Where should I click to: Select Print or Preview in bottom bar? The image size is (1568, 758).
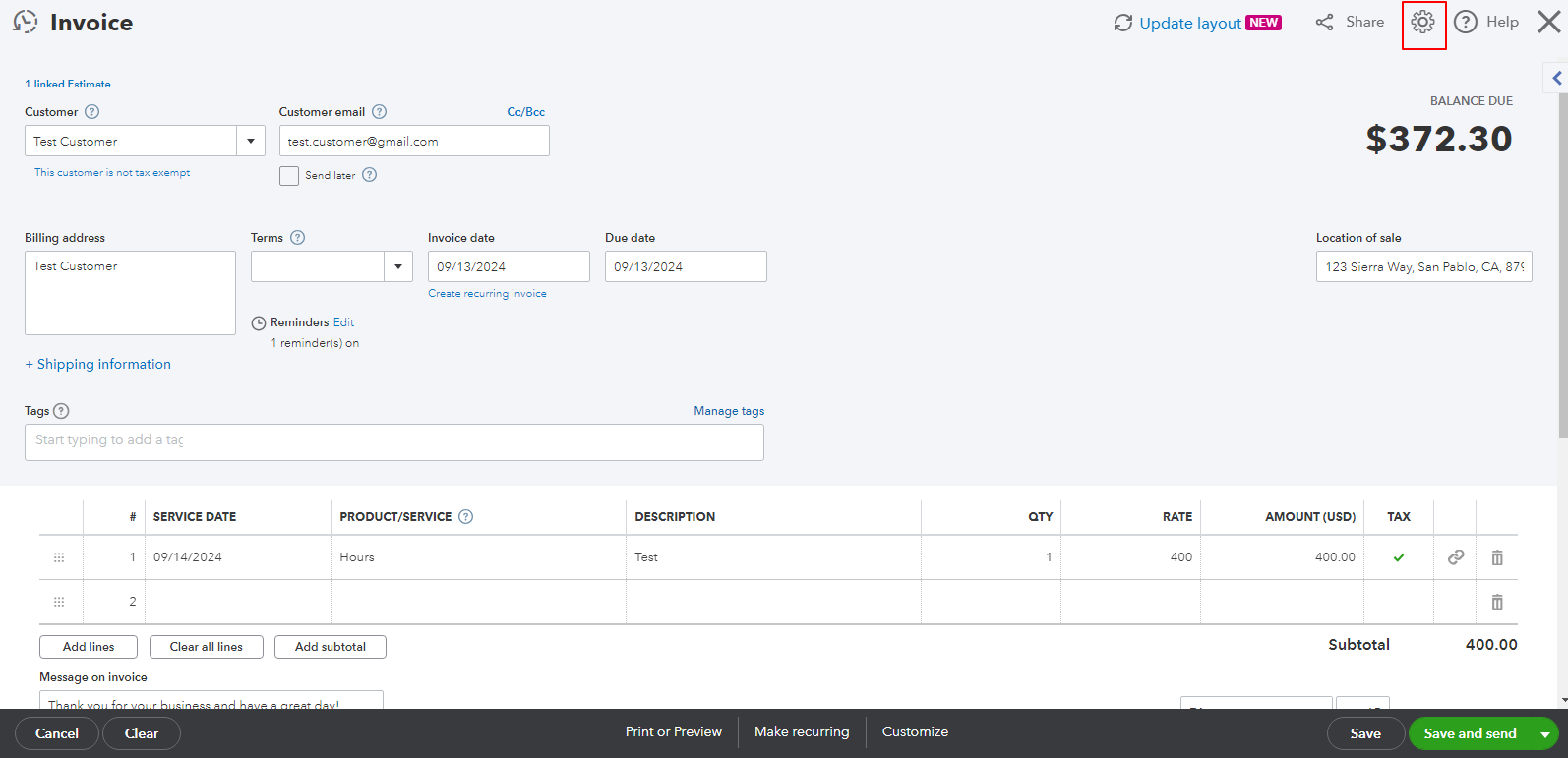click(x=673, y=732)
